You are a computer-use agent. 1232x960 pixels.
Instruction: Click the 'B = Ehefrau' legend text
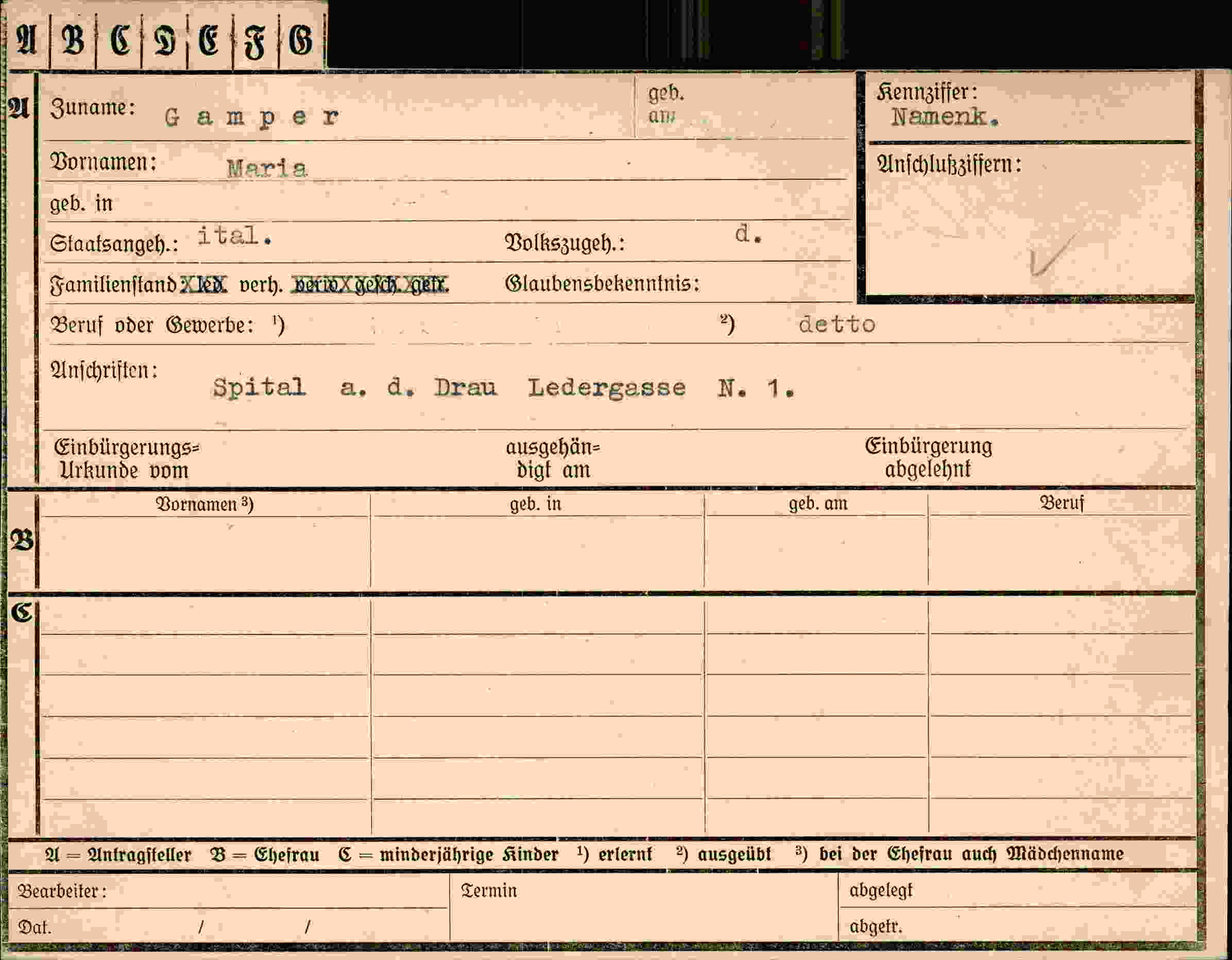click(x=265, y=855)
